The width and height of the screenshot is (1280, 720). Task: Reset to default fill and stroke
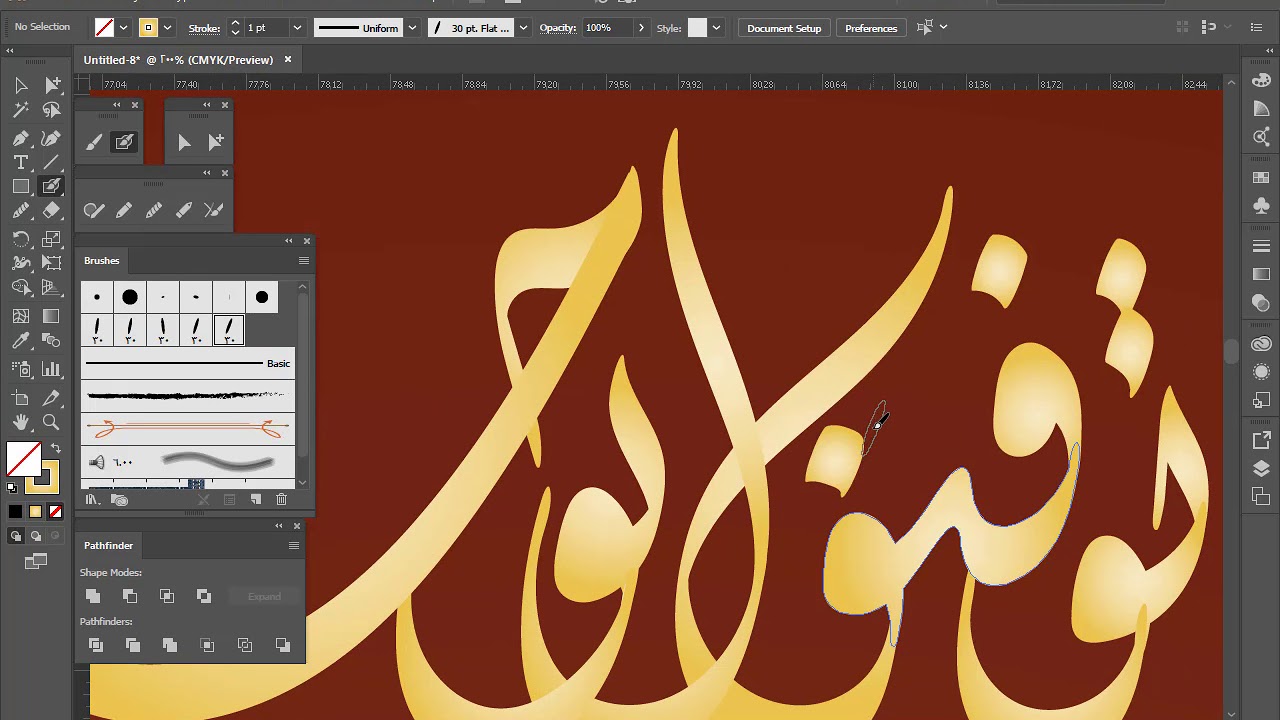point(12,488)
